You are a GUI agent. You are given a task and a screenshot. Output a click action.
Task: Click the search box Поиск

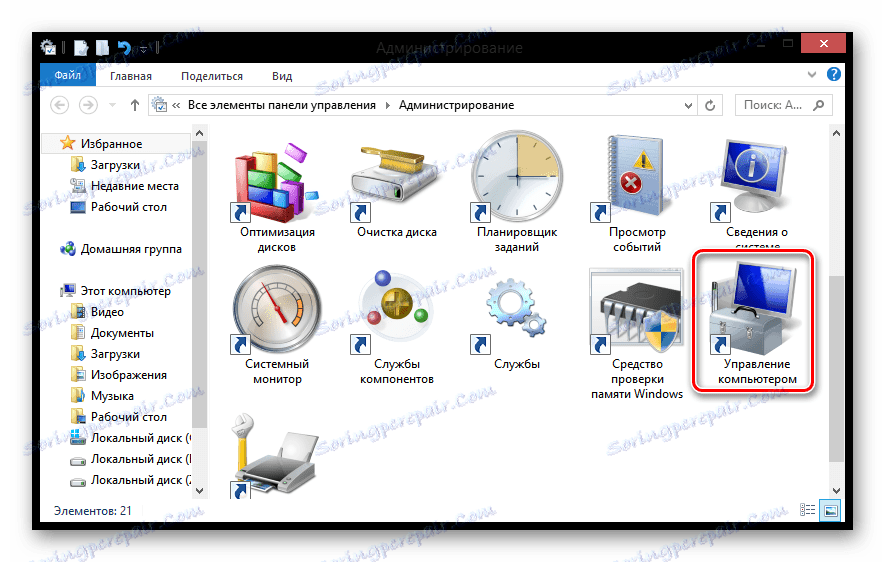pos(783,105)
